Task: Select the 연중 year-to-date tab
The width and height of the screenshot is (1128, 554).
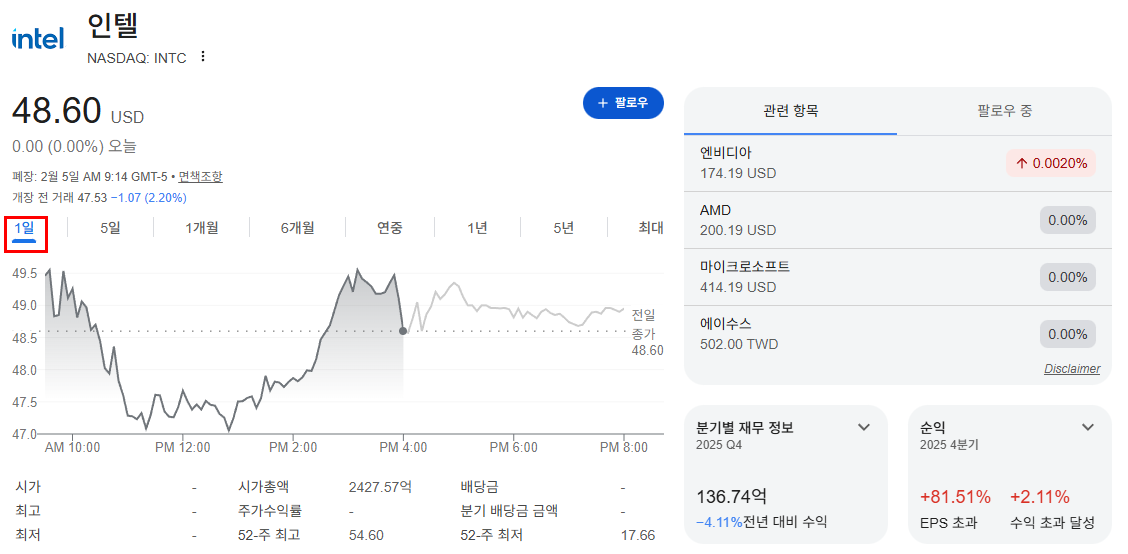Action: [x=390, y=228]
